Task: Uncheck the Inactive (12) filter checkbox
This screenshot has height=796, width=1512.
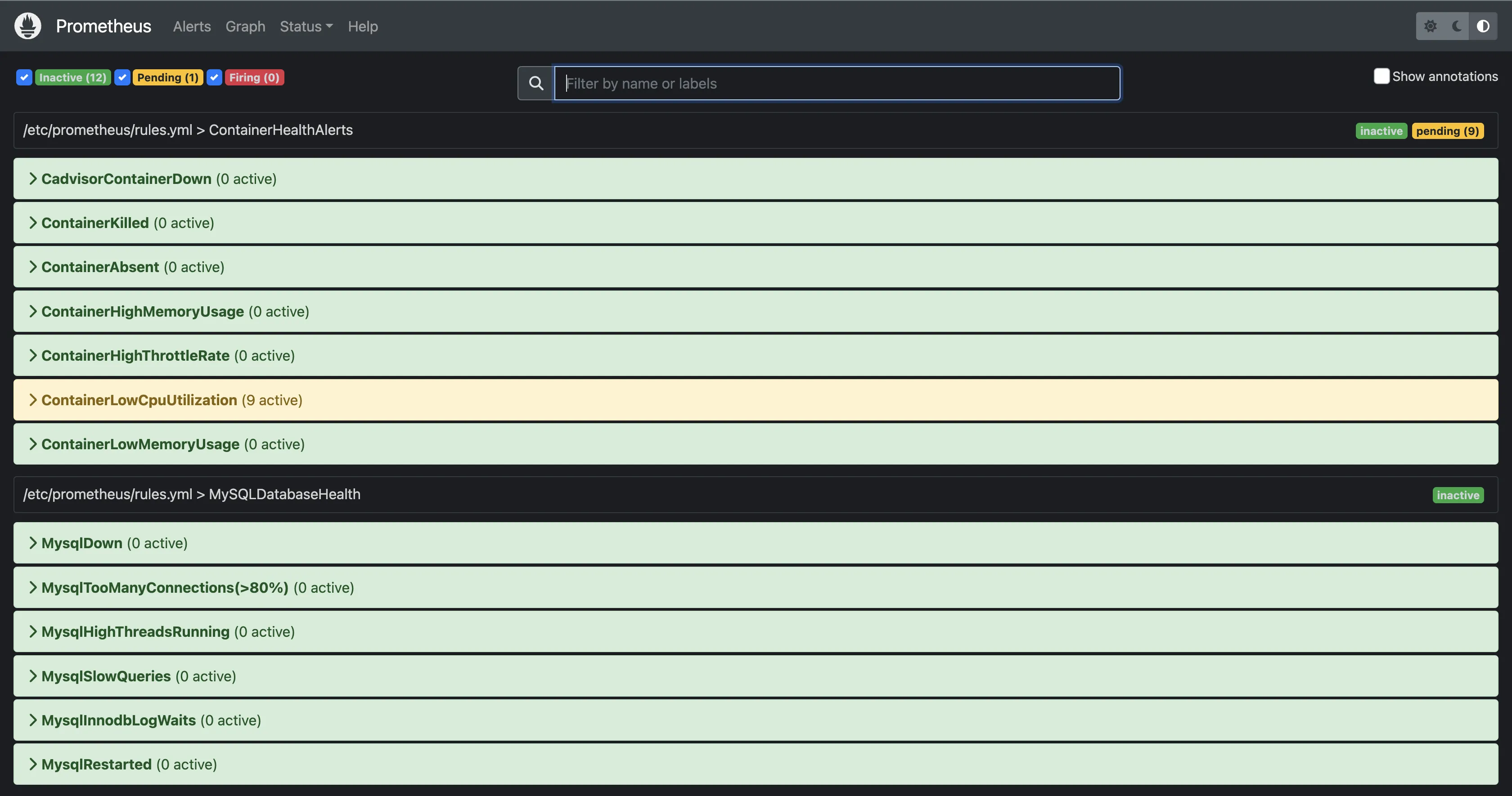Action: tap(24, 77)
